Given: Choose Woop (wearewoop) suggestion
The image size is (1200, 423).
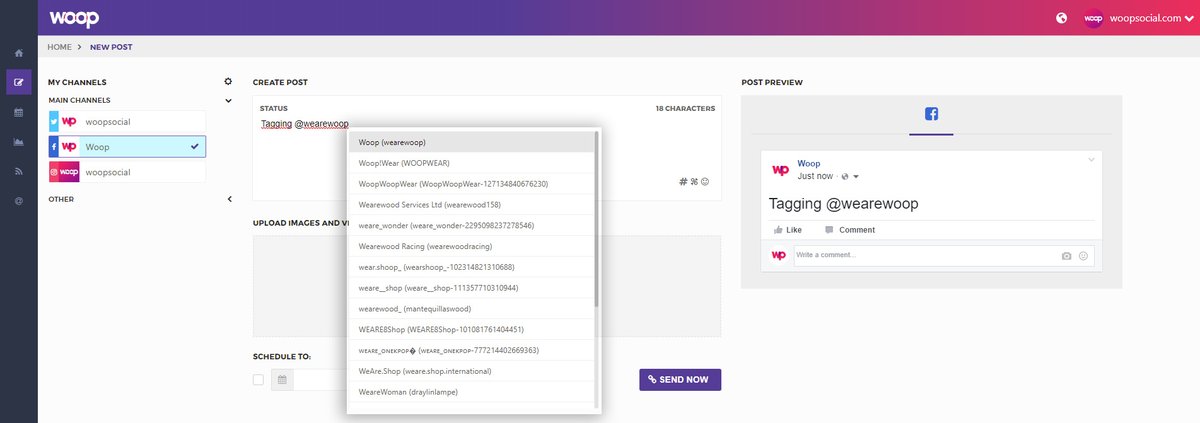Looking at the screenshot, I should 471,142.
